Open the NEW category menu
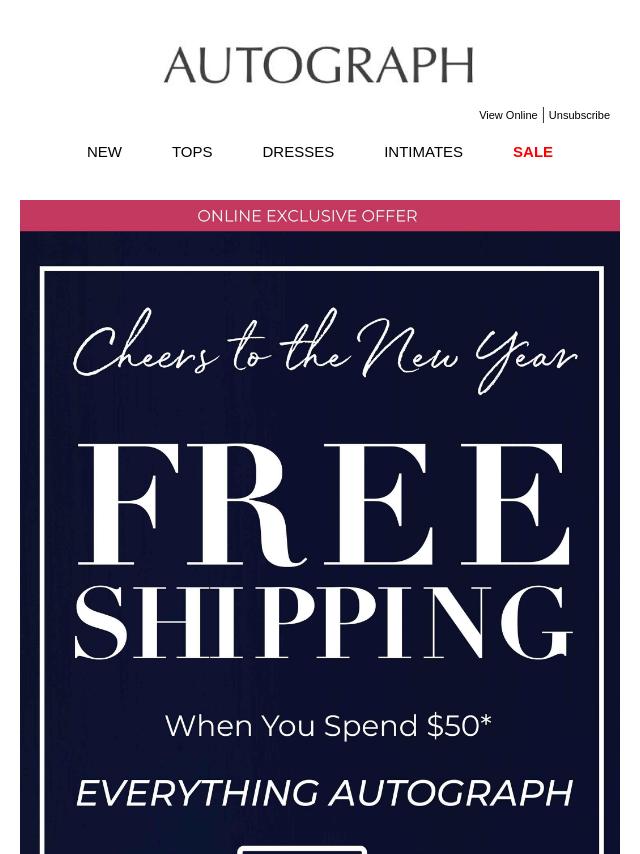 104,152
